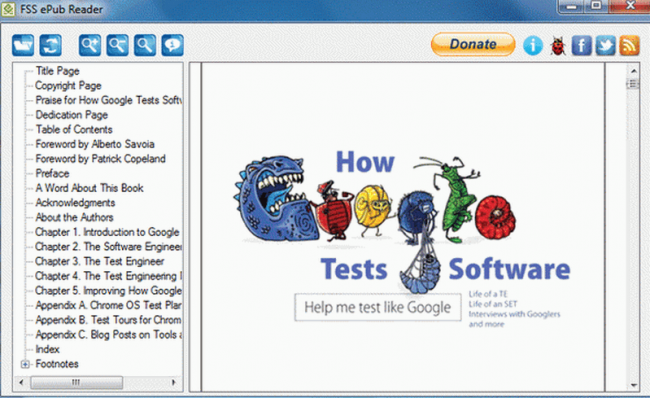650x398 pixels.
Task: Zoom in with magnifier plus icon
Action: click(x=90, y=45)
